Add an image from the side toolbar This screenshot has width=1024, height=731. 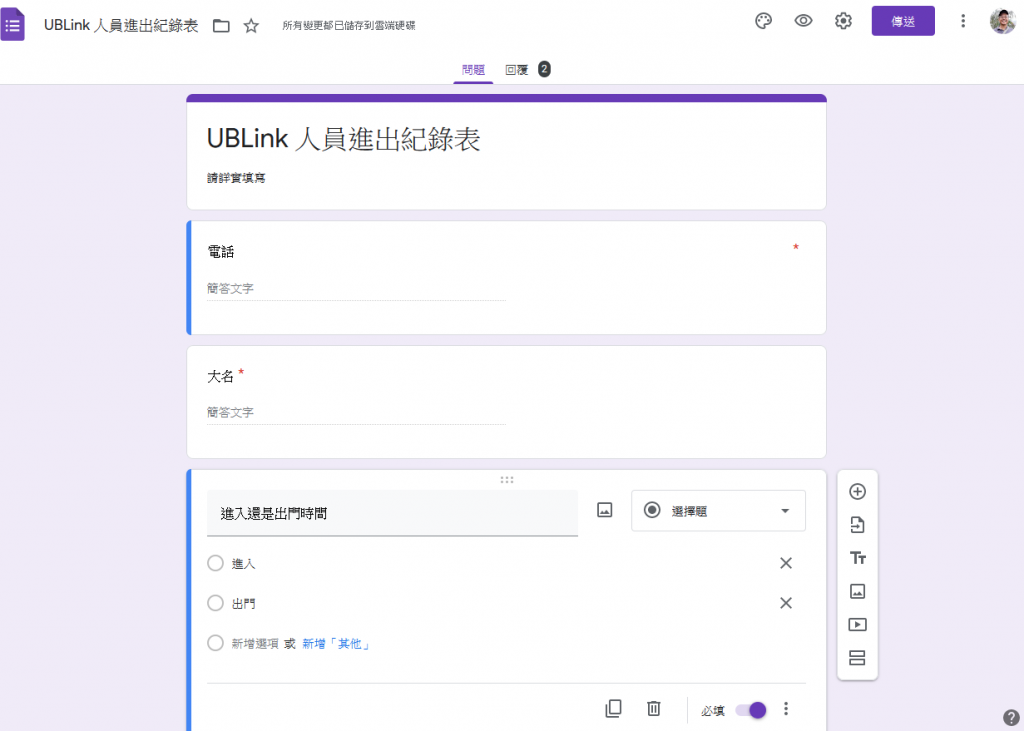857,591
